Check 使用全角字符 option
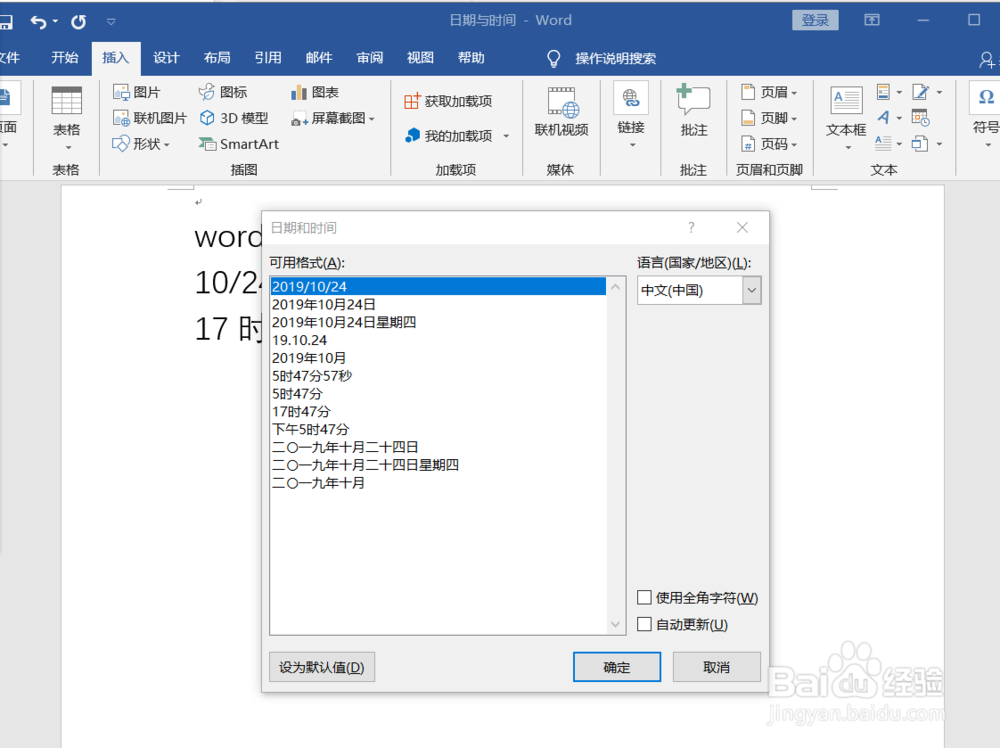 click(645, 597)
